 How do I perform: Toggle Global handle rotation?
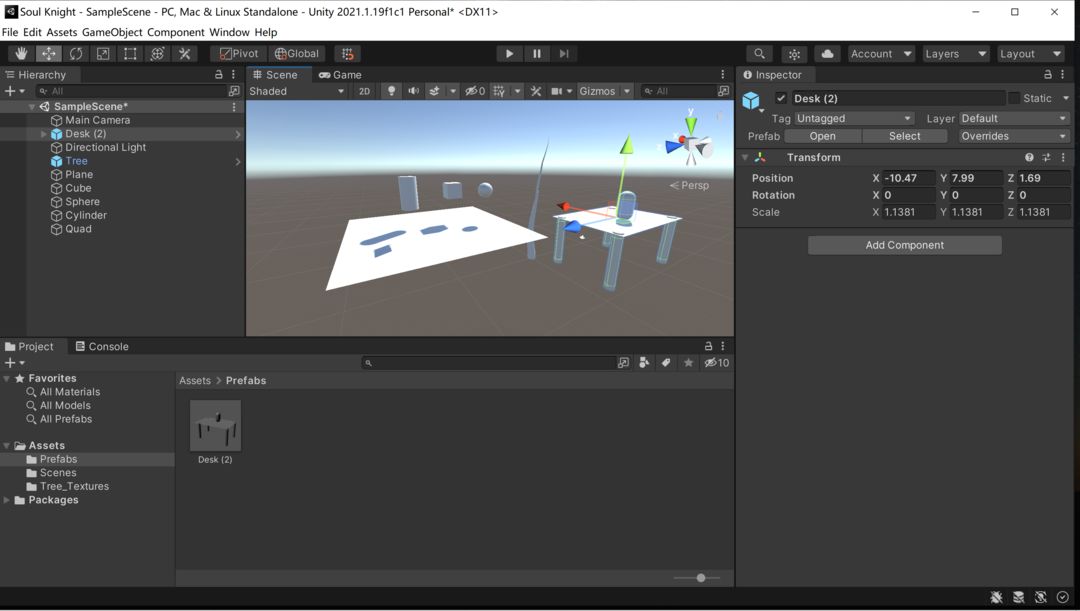pos(297,54)
